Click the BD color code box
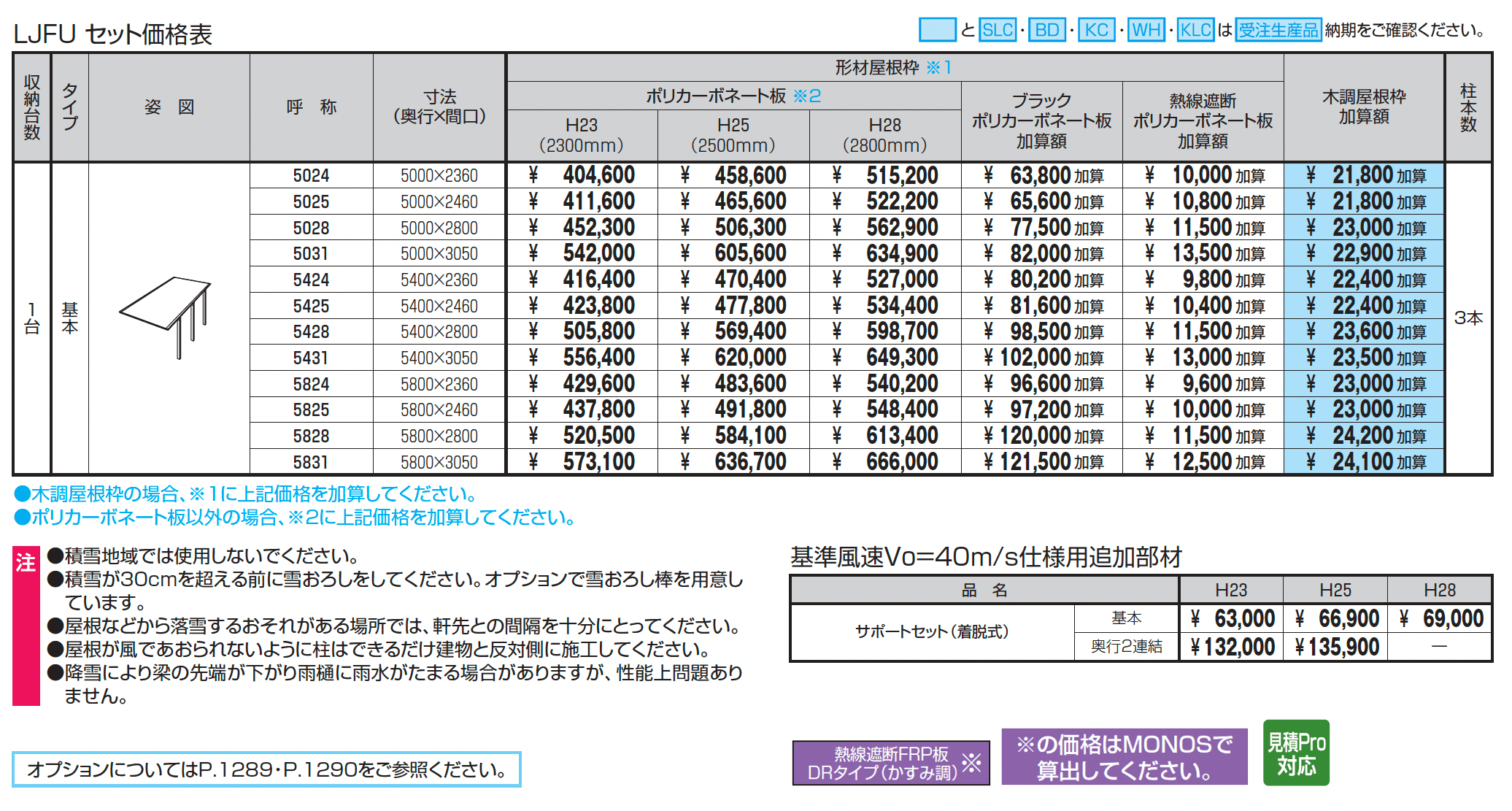Image resolution: width=1512 pixels, height=811 pixels. [1047, 30]
